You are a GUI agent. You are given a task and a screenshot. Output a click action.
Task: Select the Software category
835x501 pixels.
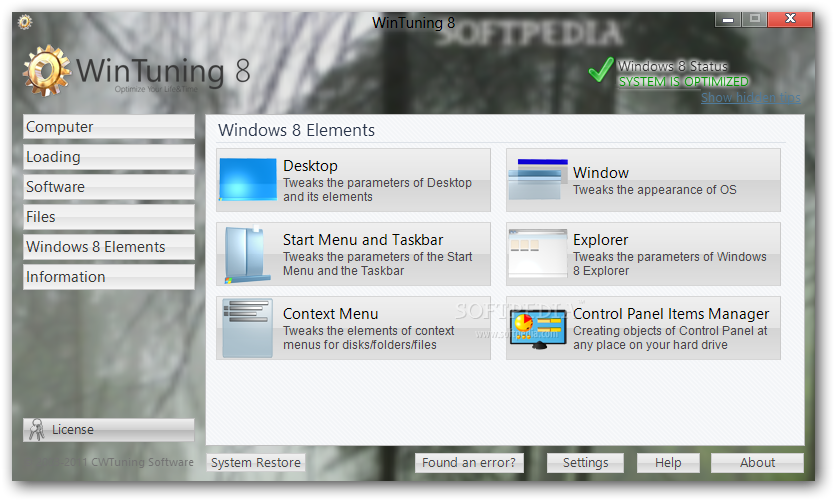pyautogui.click(x=109, y=187)
